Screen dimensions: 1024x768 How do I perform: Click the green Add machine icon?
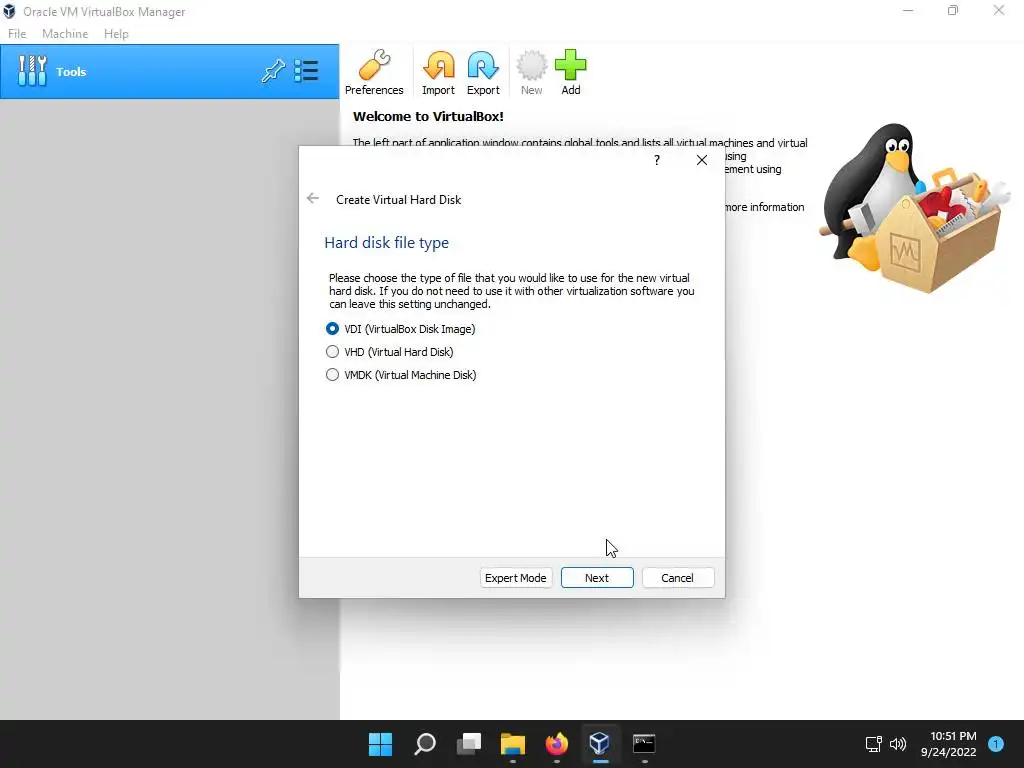[x=570, y=72]
